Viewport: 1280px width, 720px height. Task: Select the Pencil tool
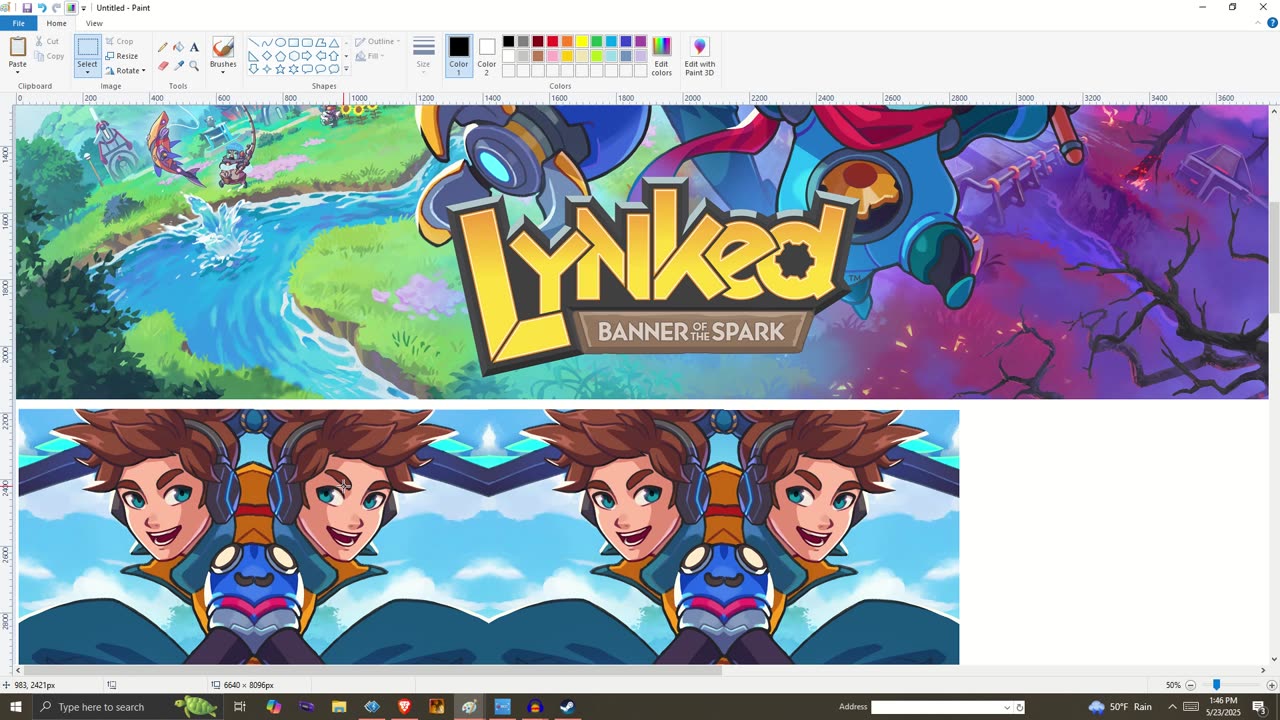click(x=162, y=47)
